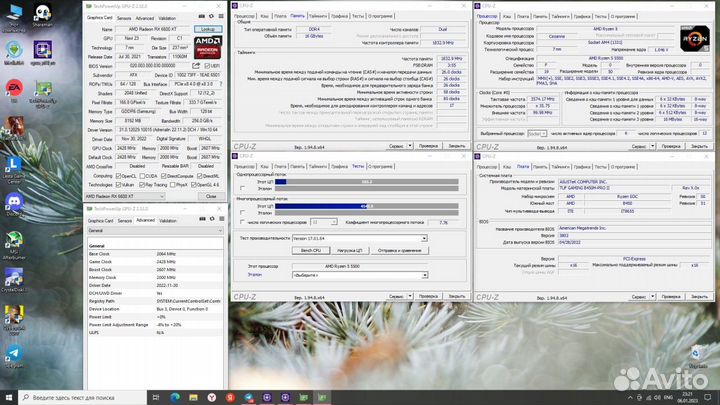Click camera icon in lower GPU-Z Advanced window
The width and height of the screenshot is (720, 405).
tap(202, 219)
